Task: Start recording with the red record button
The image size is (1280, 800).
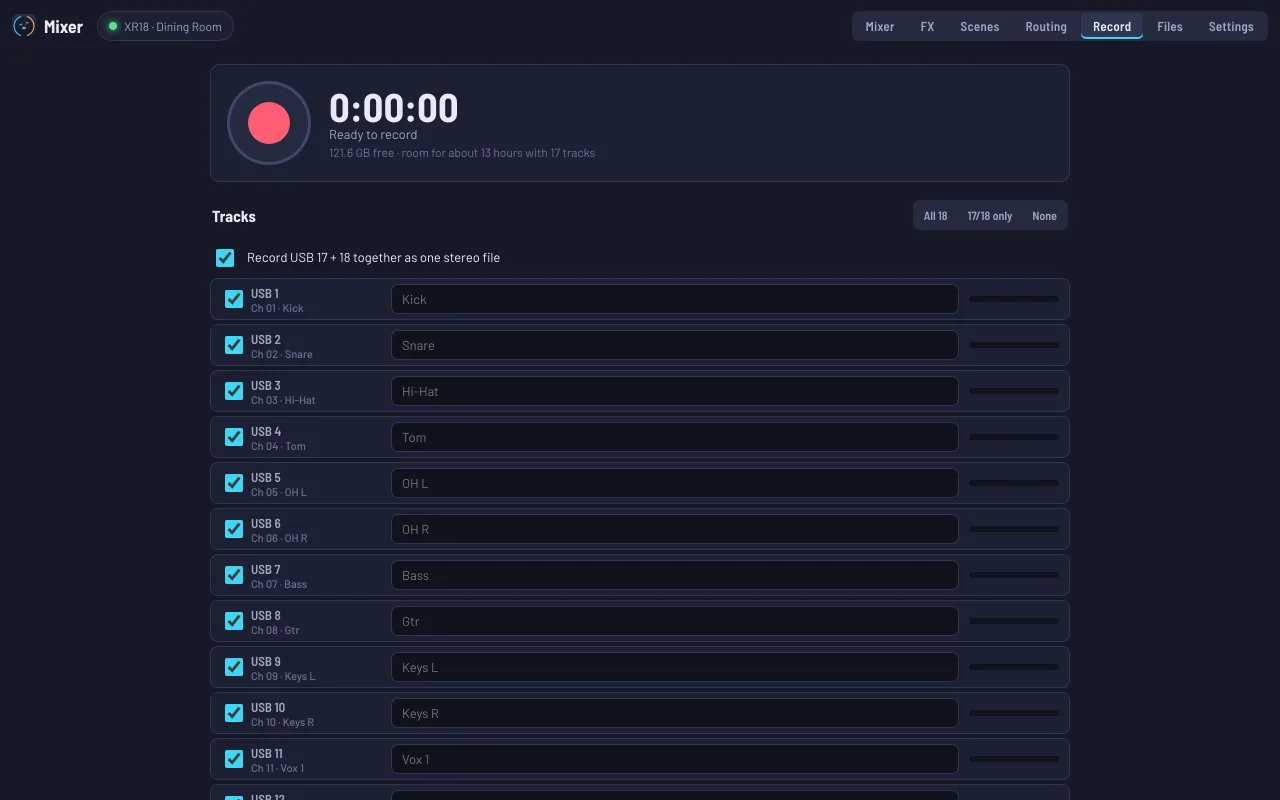Action: click(269, 123)
